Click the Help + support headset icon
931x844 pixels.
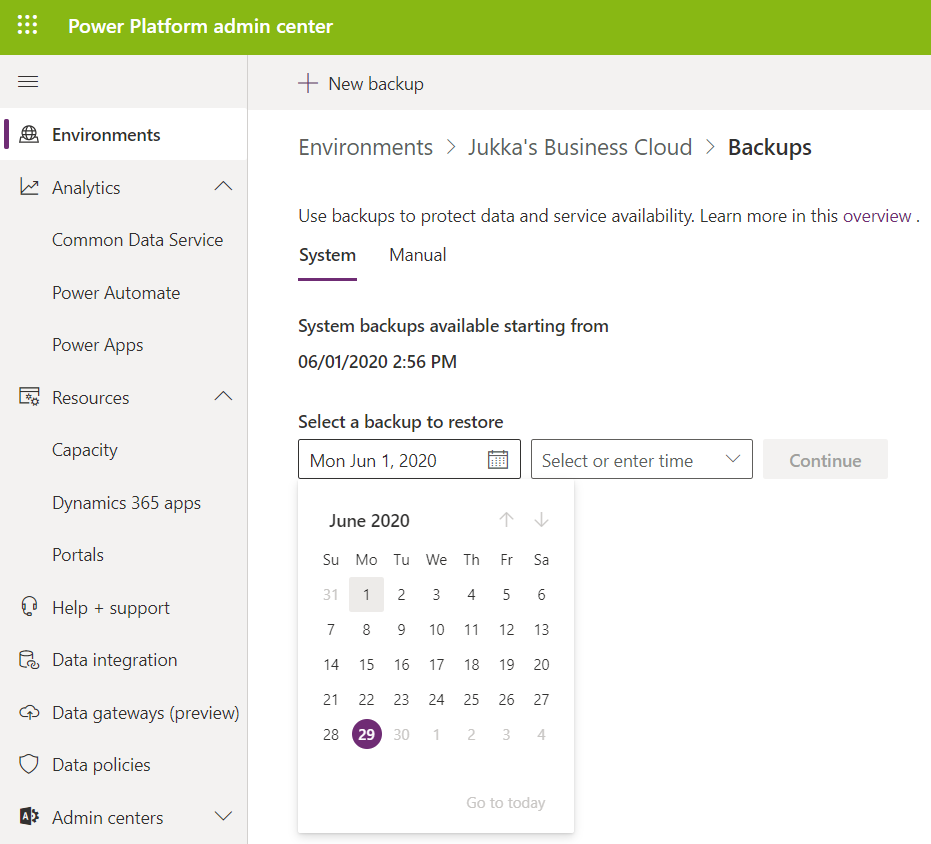(x=29, y=607)
